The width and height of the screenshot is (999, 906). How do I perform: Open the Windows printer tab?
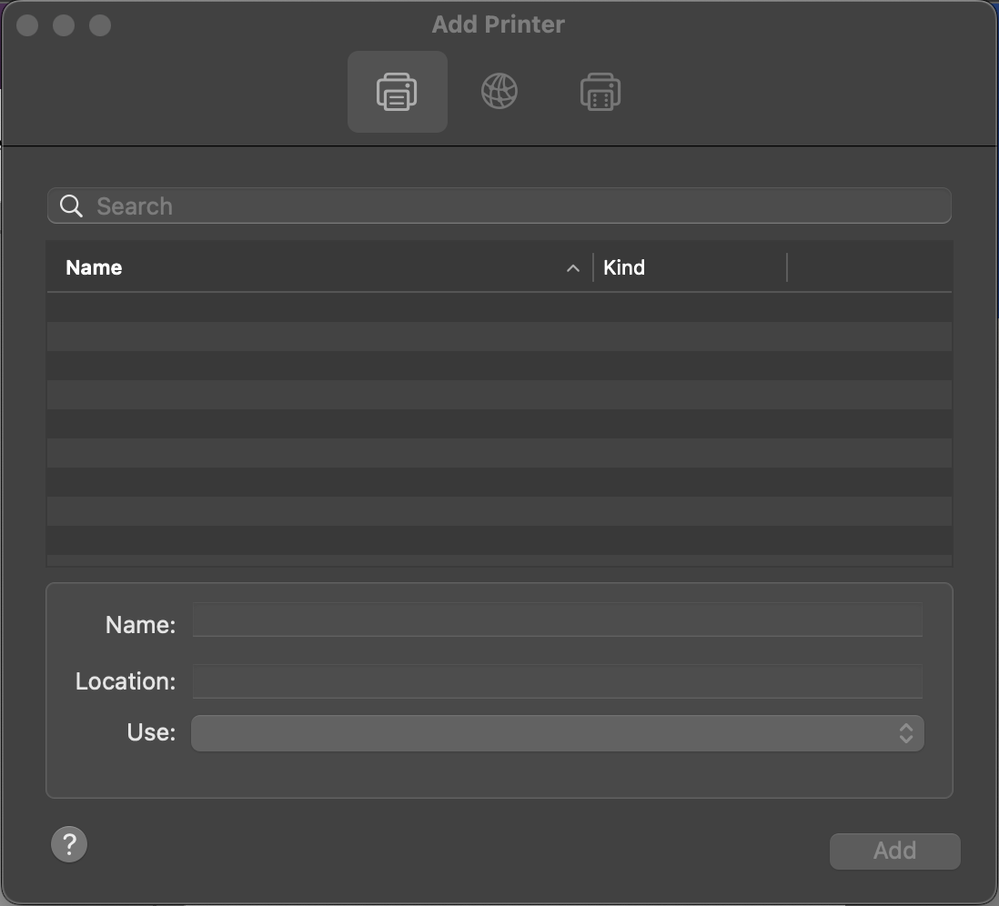[600, 92]
